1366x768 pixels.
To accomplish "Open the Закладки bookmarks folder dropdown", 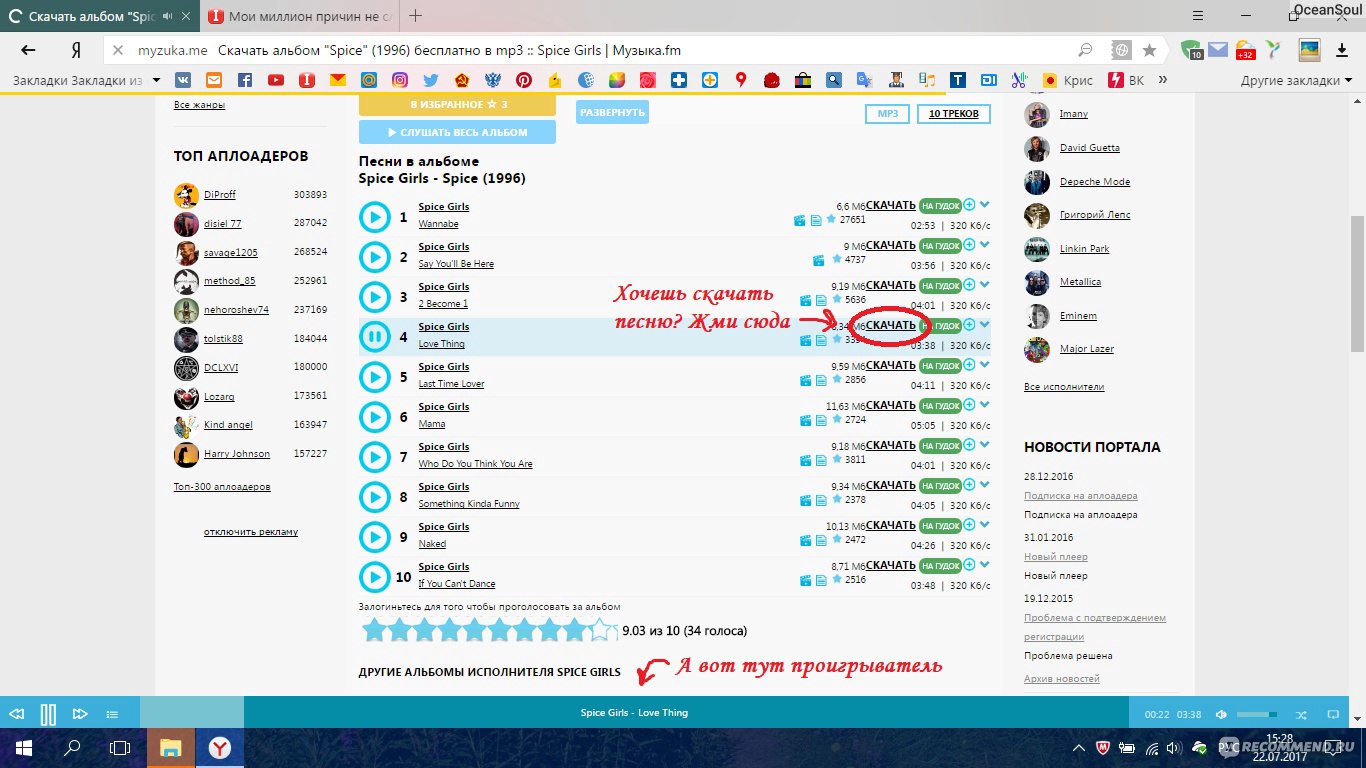I will (85, 80).
